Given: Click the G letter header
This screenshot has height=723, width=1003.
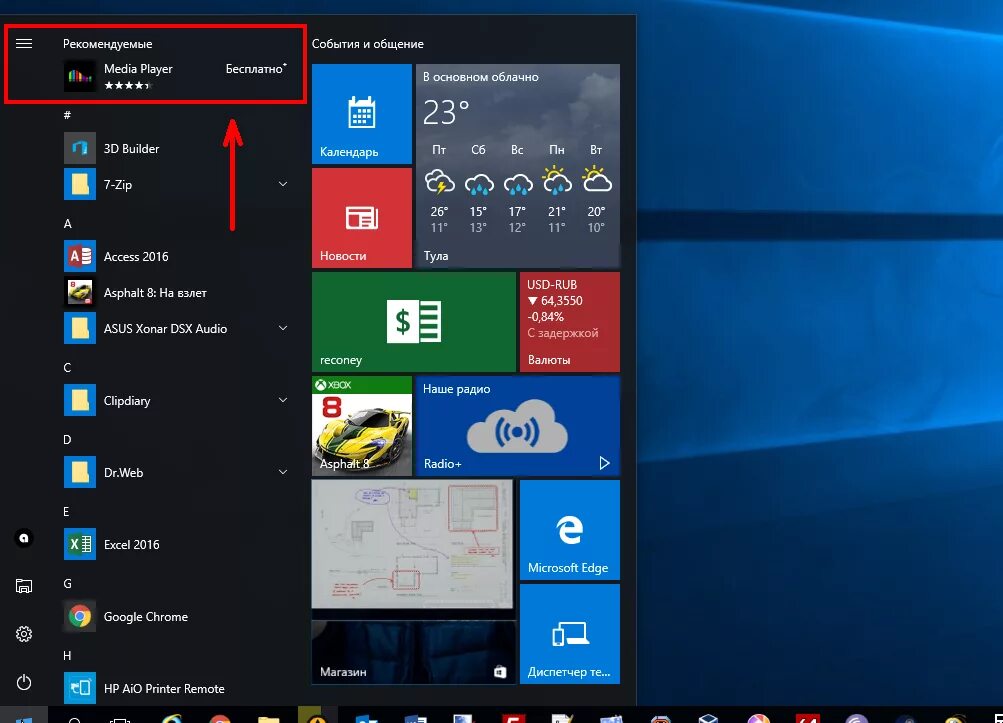Looking at the screenshot, I should tap(67, 584).
